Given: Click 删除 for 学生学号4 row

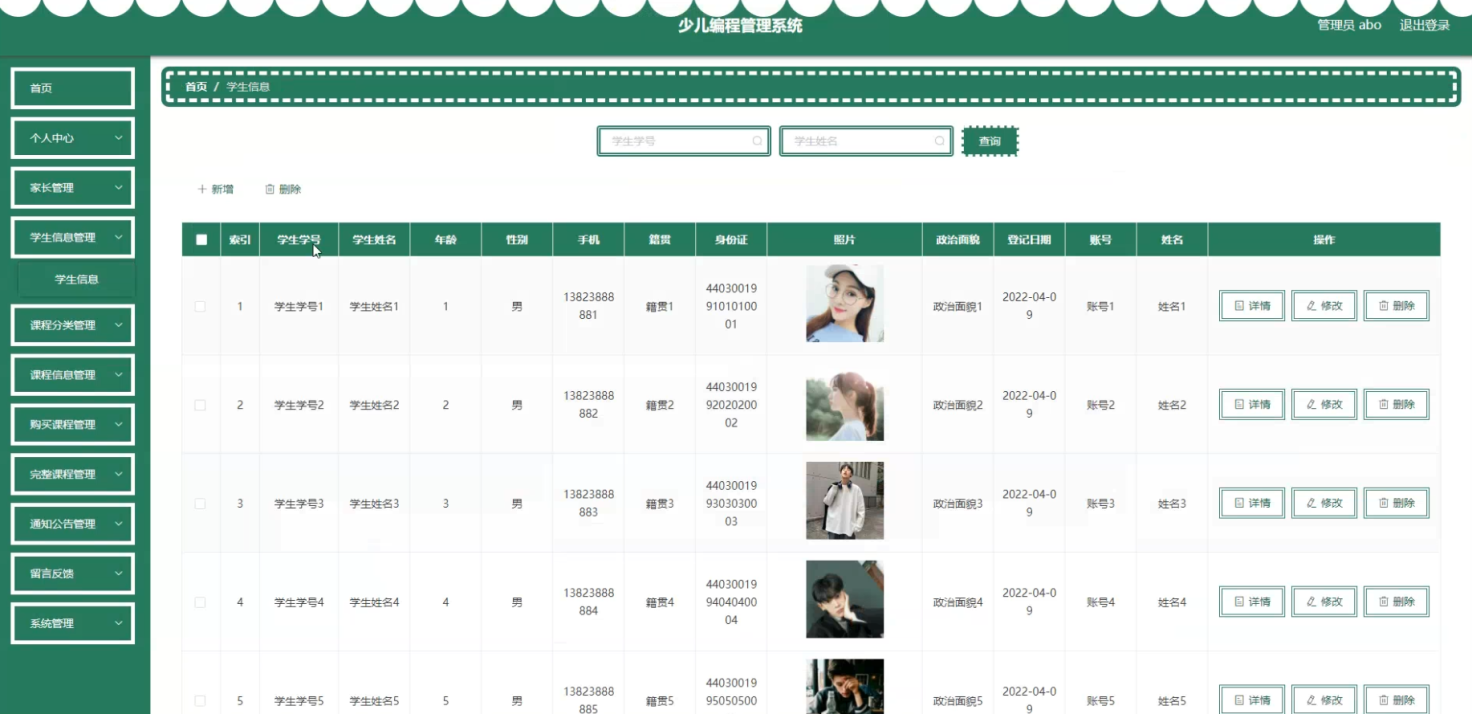Looking at the screenshot, I should coord(1396,601).
